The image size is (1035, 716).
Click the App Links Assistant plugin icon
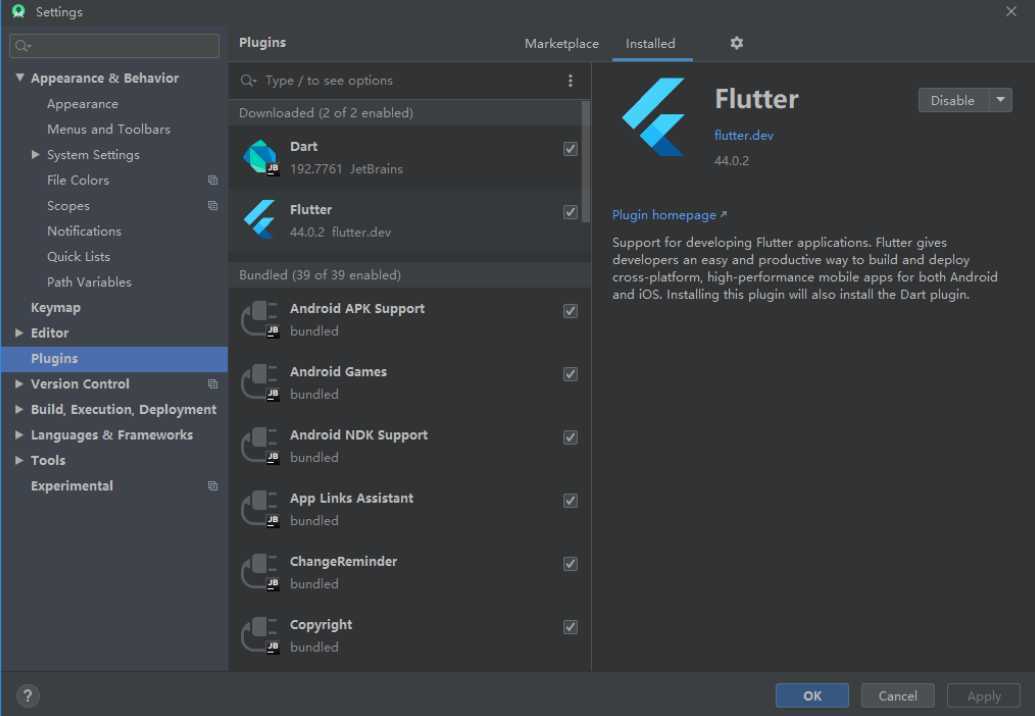coord(260,509)
